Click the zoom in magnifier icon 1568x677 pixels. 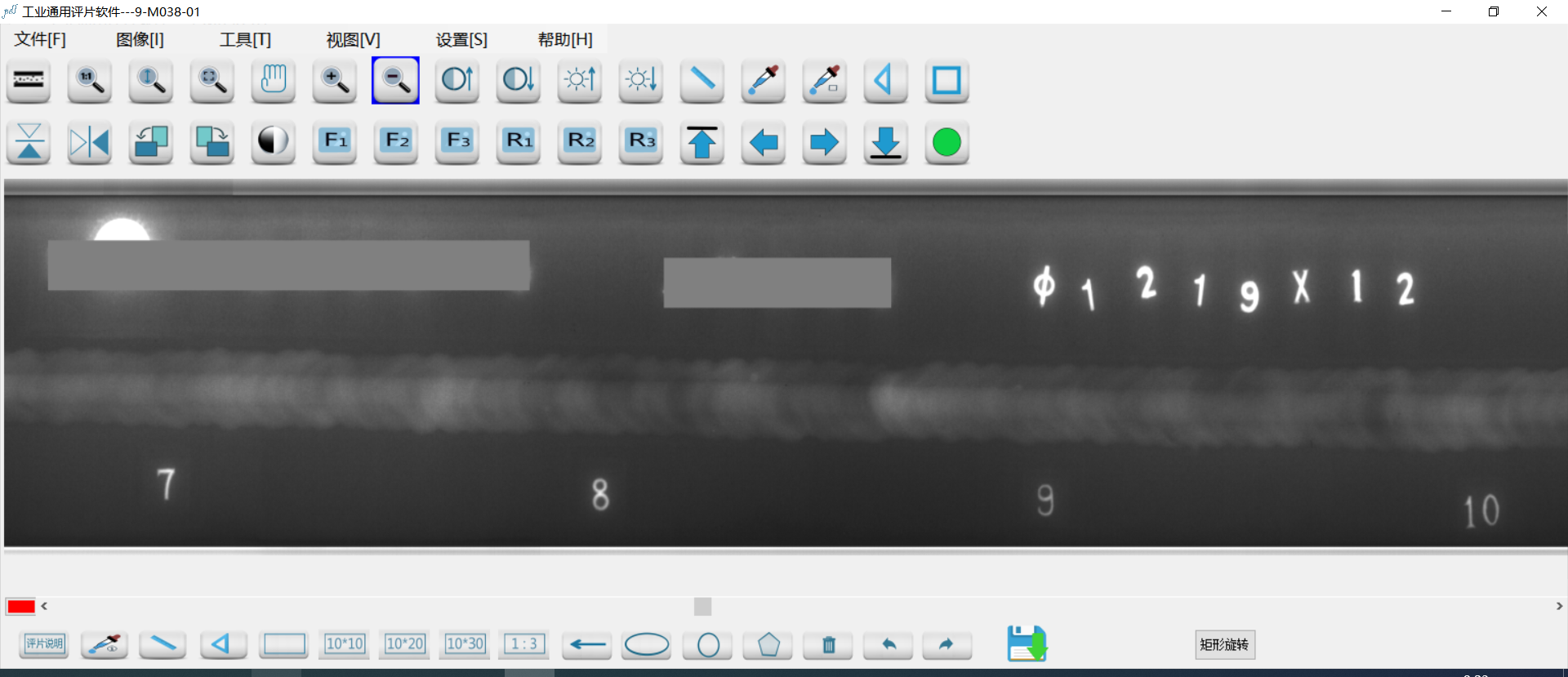tap(334, 80)
